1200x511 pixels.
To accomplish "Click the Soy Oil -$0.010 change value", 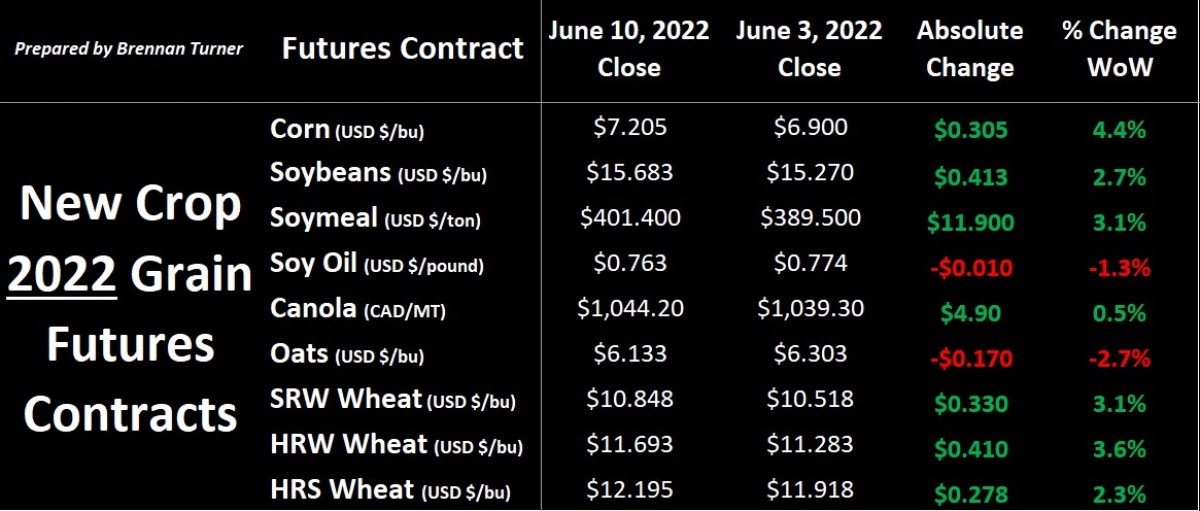I will (x=969, y=267).
